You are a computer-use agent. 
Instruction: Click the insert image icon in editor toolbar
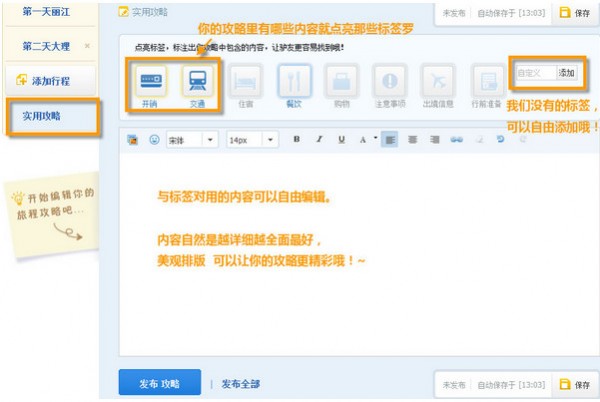coord(132,140)
